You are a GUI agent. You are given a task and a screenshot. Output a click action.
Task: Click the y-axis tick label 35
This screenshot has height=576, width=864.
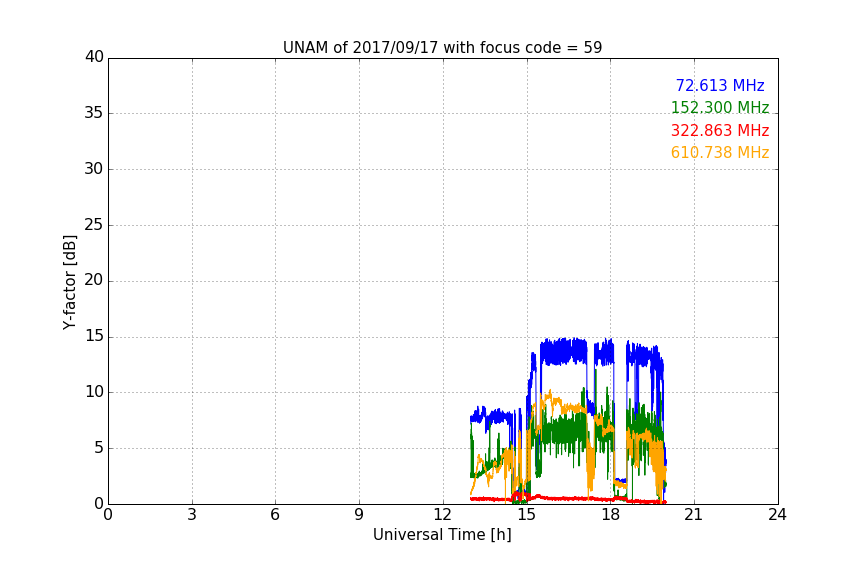[94, 113]
